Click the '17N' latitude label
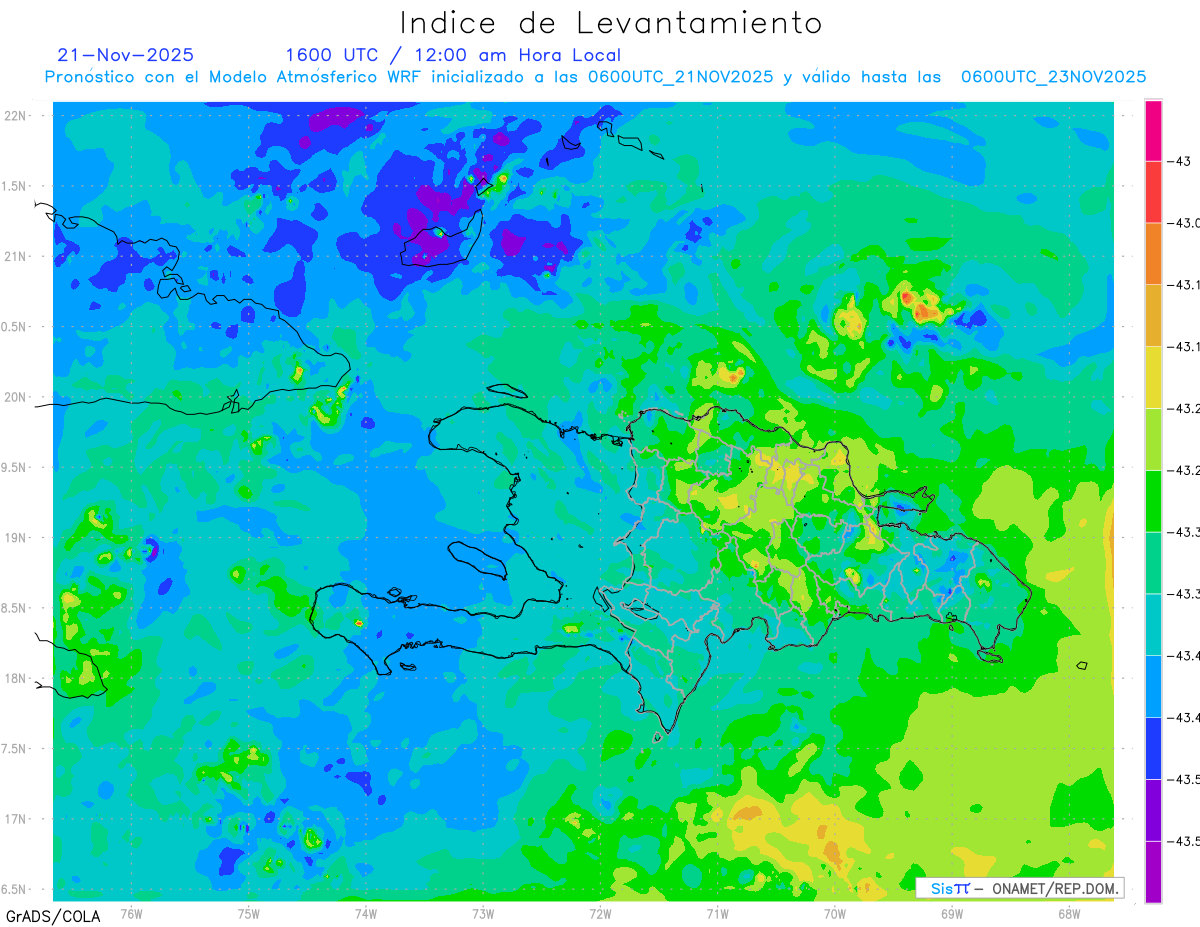This screenshot has width=1200, height=927. tap(16, 820)
